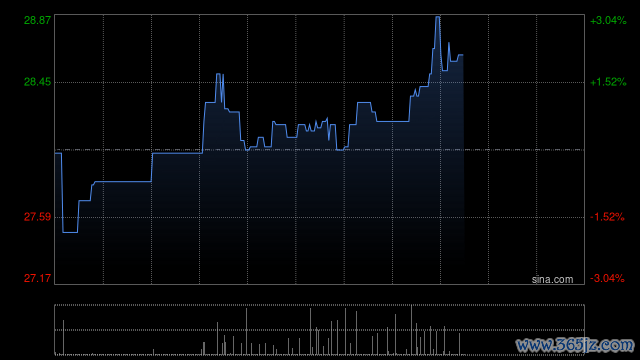
Task: Click the -1.52% percentage label
Action: coord(607,217)
